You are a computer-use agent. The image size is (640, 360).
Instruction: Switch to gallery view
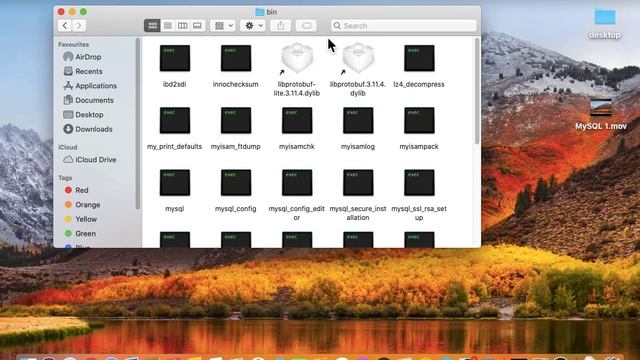tap(197, 26)
